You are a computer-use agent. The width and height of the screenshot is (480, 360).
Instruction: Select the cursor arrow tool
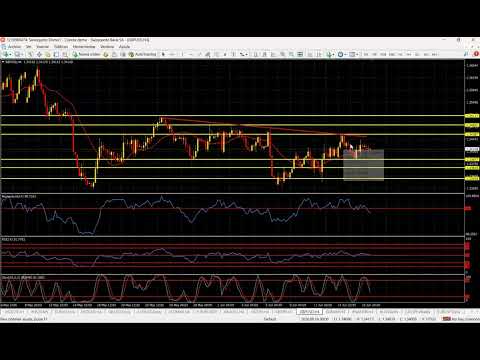(163, 54)
